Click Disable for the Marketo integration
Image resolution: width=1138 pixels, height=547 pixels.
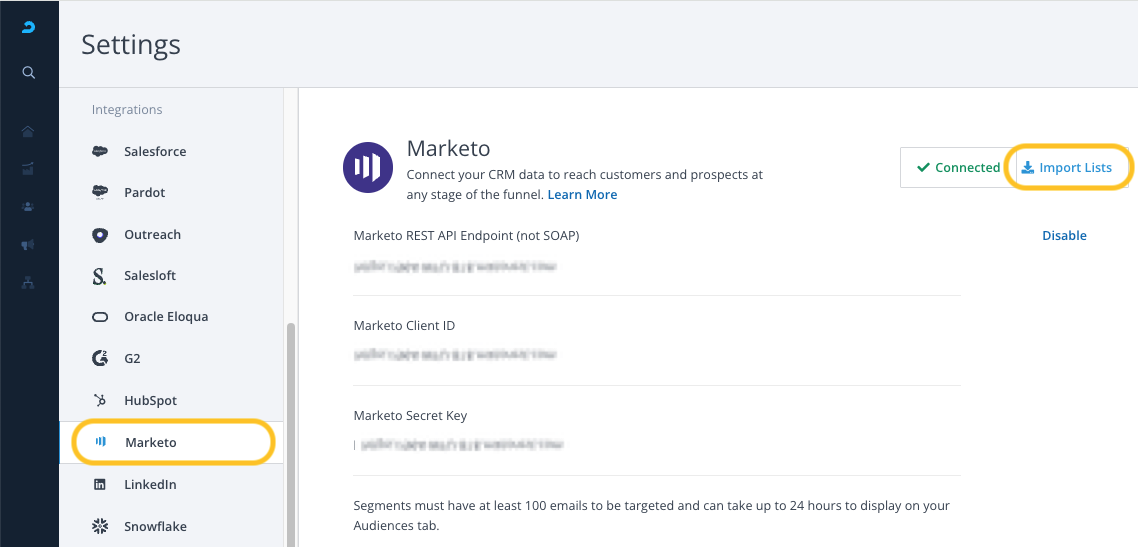click(x=1064, y=236)
